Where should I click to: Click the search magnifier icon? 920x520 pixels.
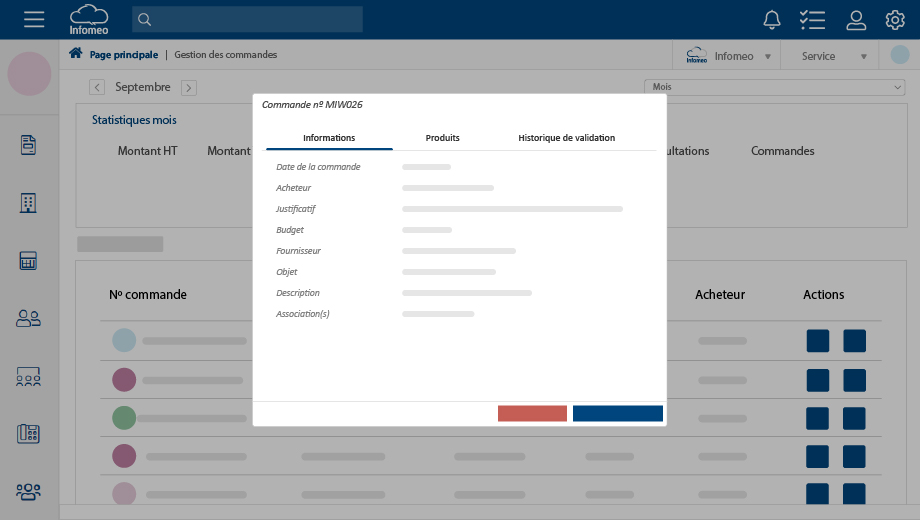144,20
